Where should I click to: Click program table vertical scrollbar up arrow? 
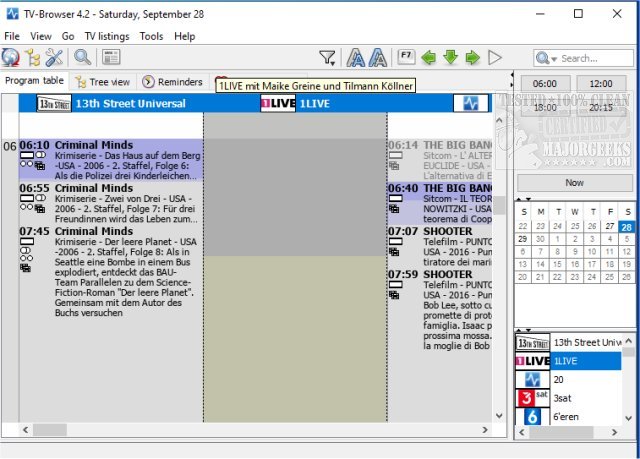(499, 120)
